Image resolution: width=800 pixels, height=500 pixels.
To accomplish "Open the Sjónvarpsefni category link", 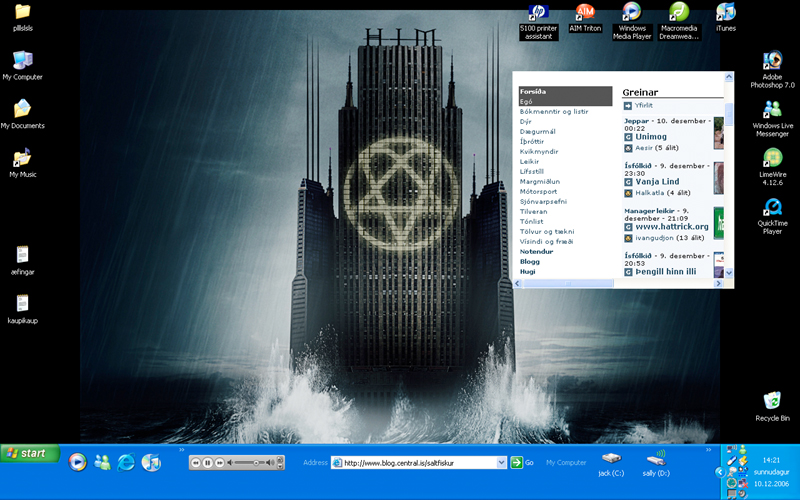I will pos(543,201).
